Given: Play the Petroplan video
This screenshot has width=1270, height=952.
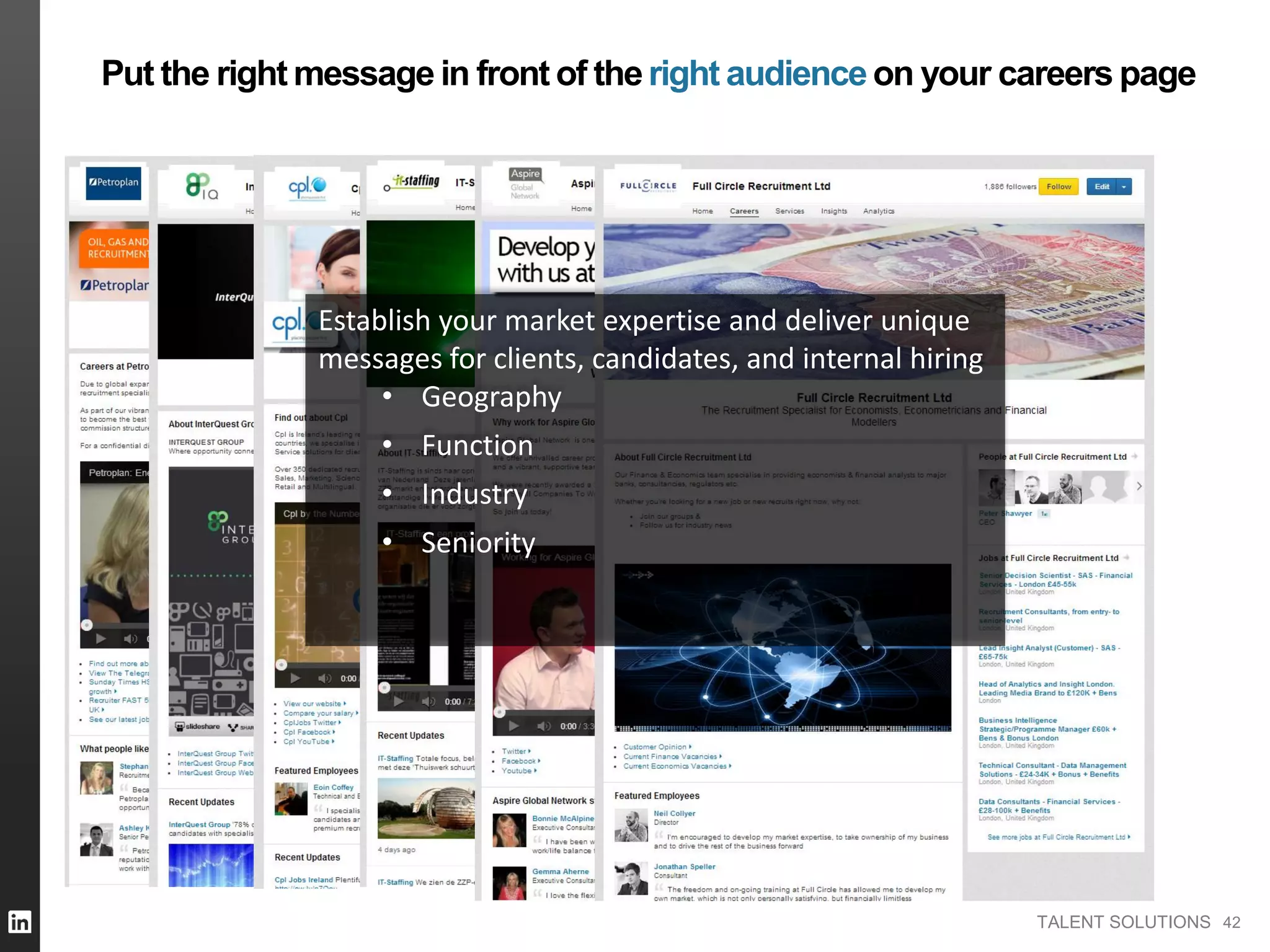Looking at the screenshot, I should click(x=100, y=638).
